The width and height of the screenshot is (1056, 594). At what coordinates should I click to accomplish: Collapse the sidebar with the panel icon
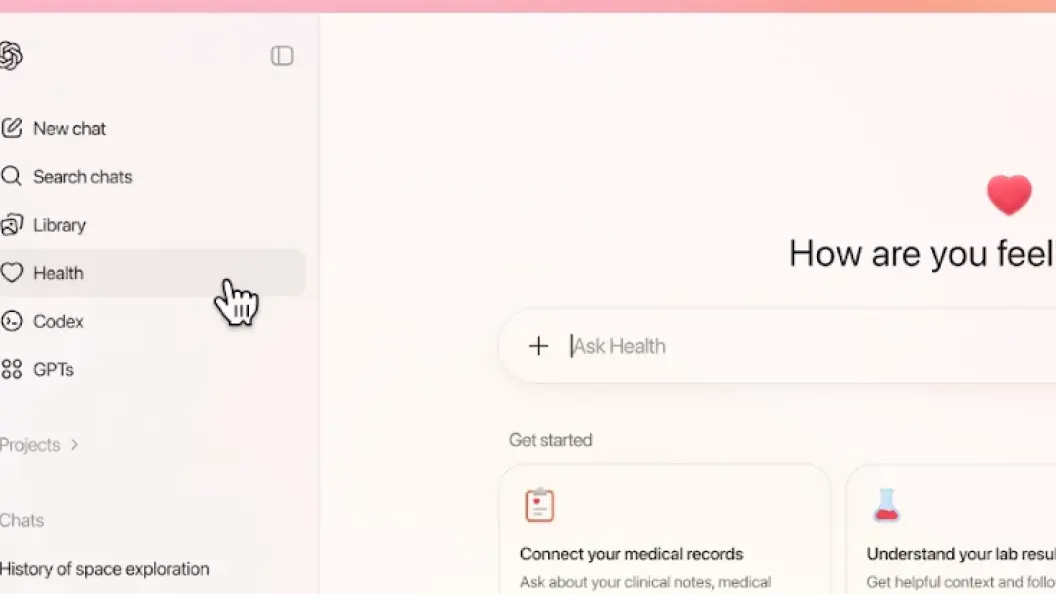[x=282, y=56]
